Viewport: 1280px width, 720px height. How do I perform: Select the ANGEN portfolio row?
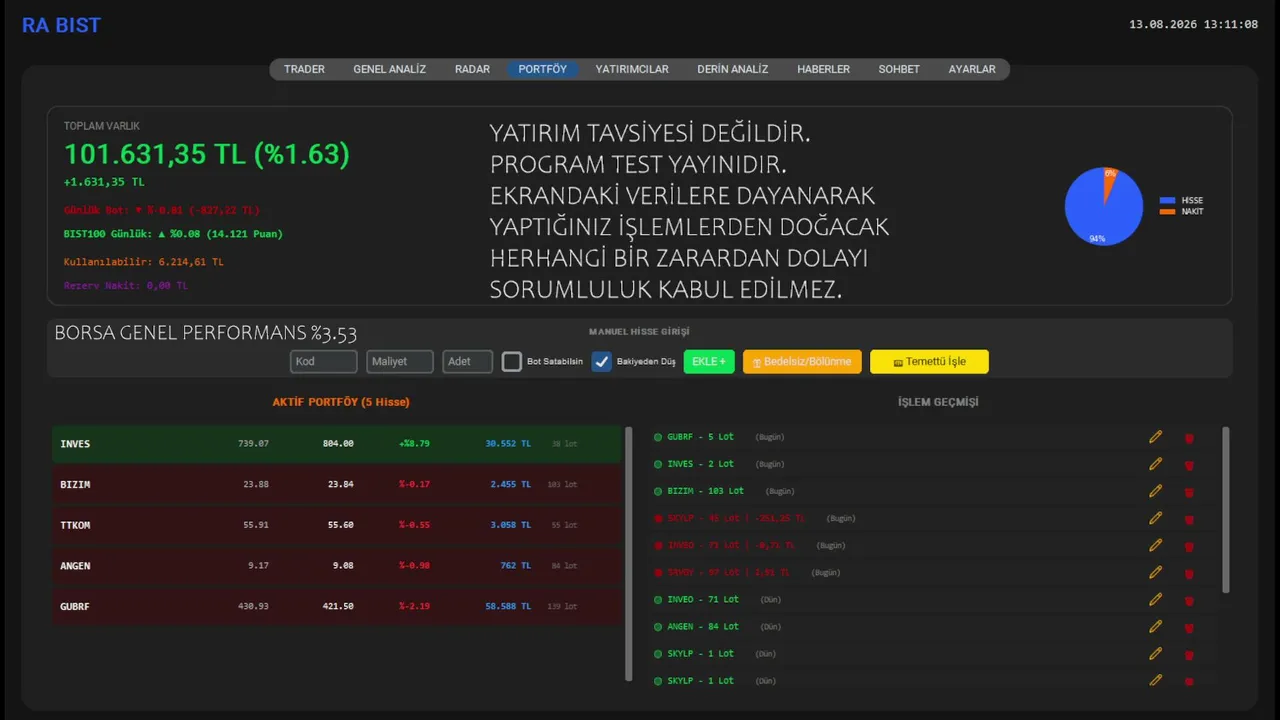[337, 566]
